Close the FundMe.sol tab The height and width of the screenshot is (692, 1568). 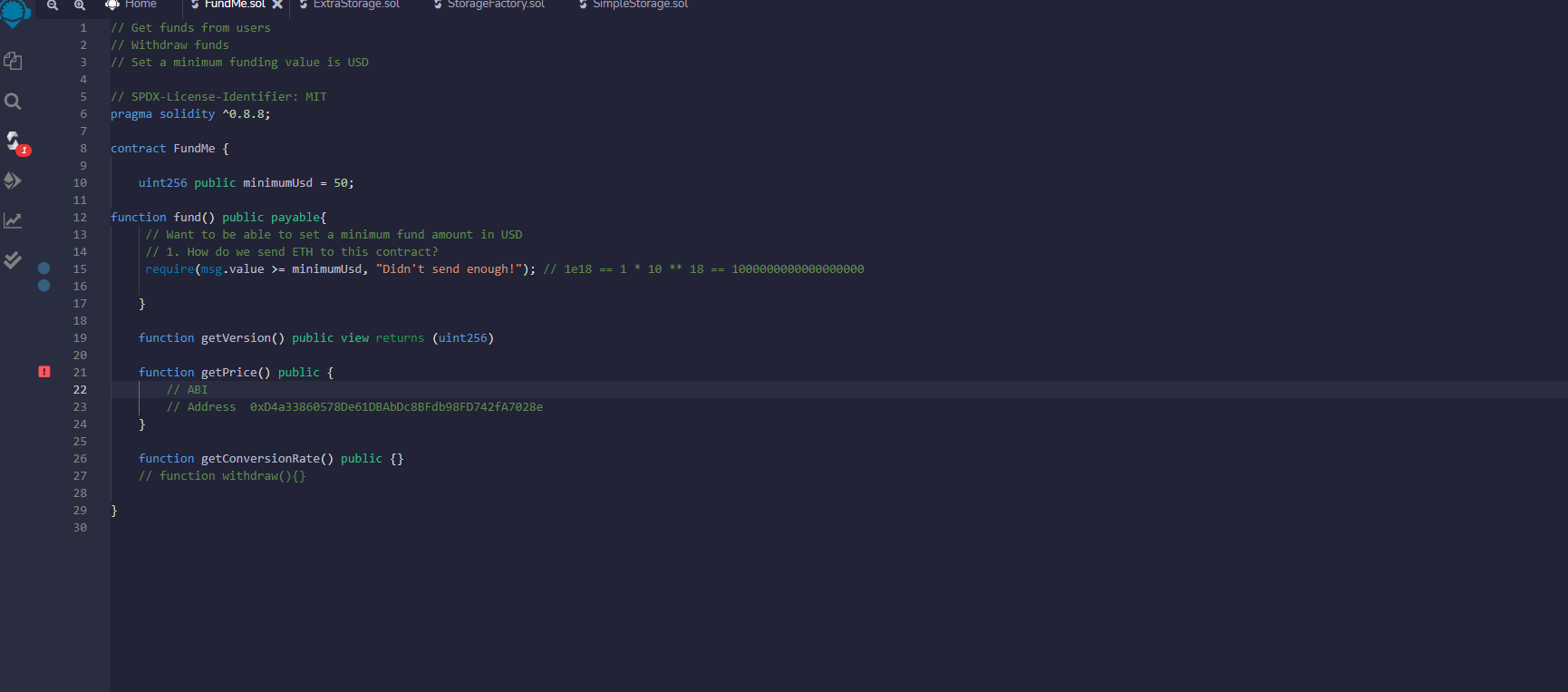point(277,5)
